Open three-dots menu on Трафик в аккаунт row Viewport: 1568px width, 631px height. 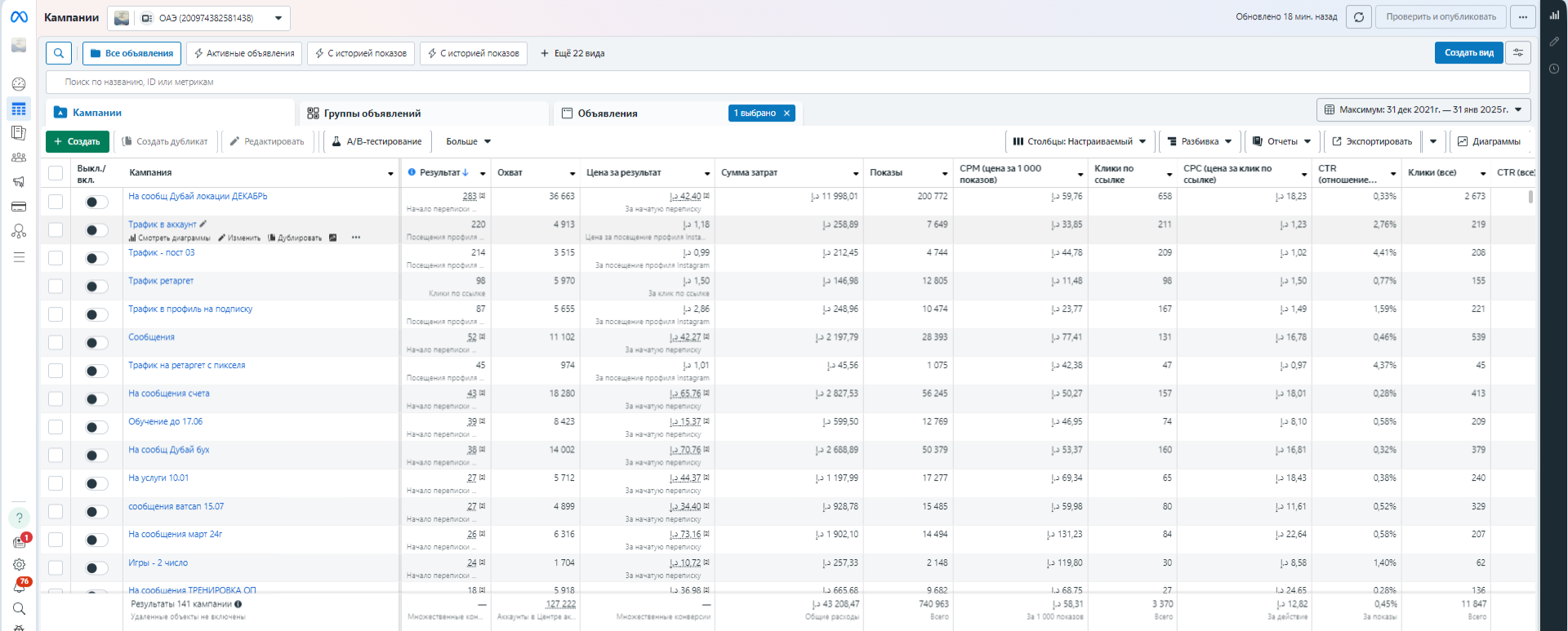(x=356, y=238)
